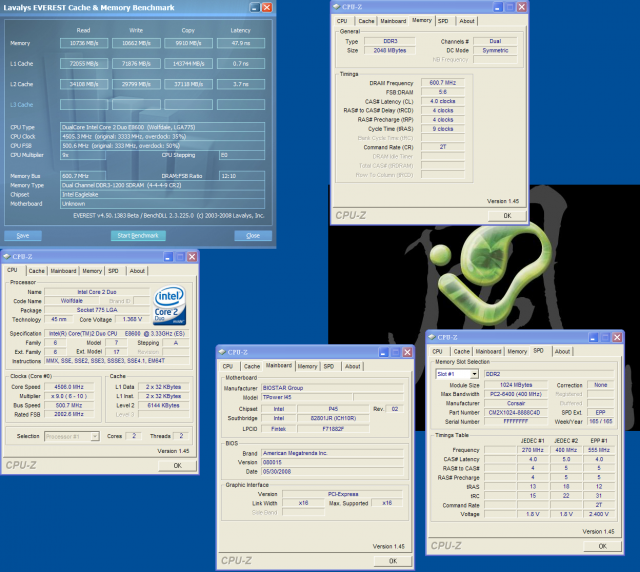Screen dimensions: 640x572
Task: Open Cache tab in CPU-Z SPD window
Action: pyautogui.click(x=461, y=351)
